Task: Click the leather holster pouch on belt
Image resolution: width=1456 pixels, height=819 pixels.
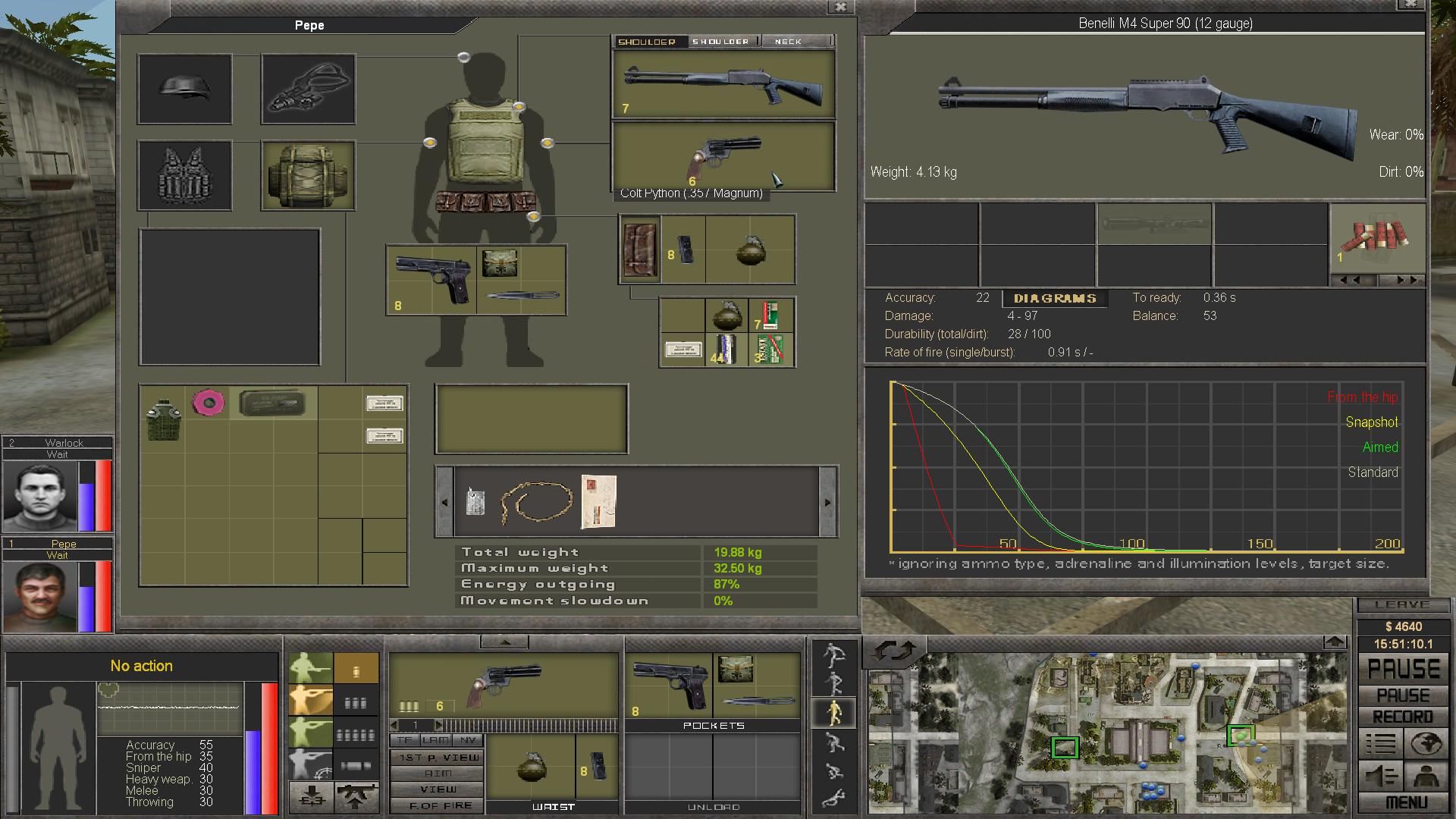Action: pos(639,249)
